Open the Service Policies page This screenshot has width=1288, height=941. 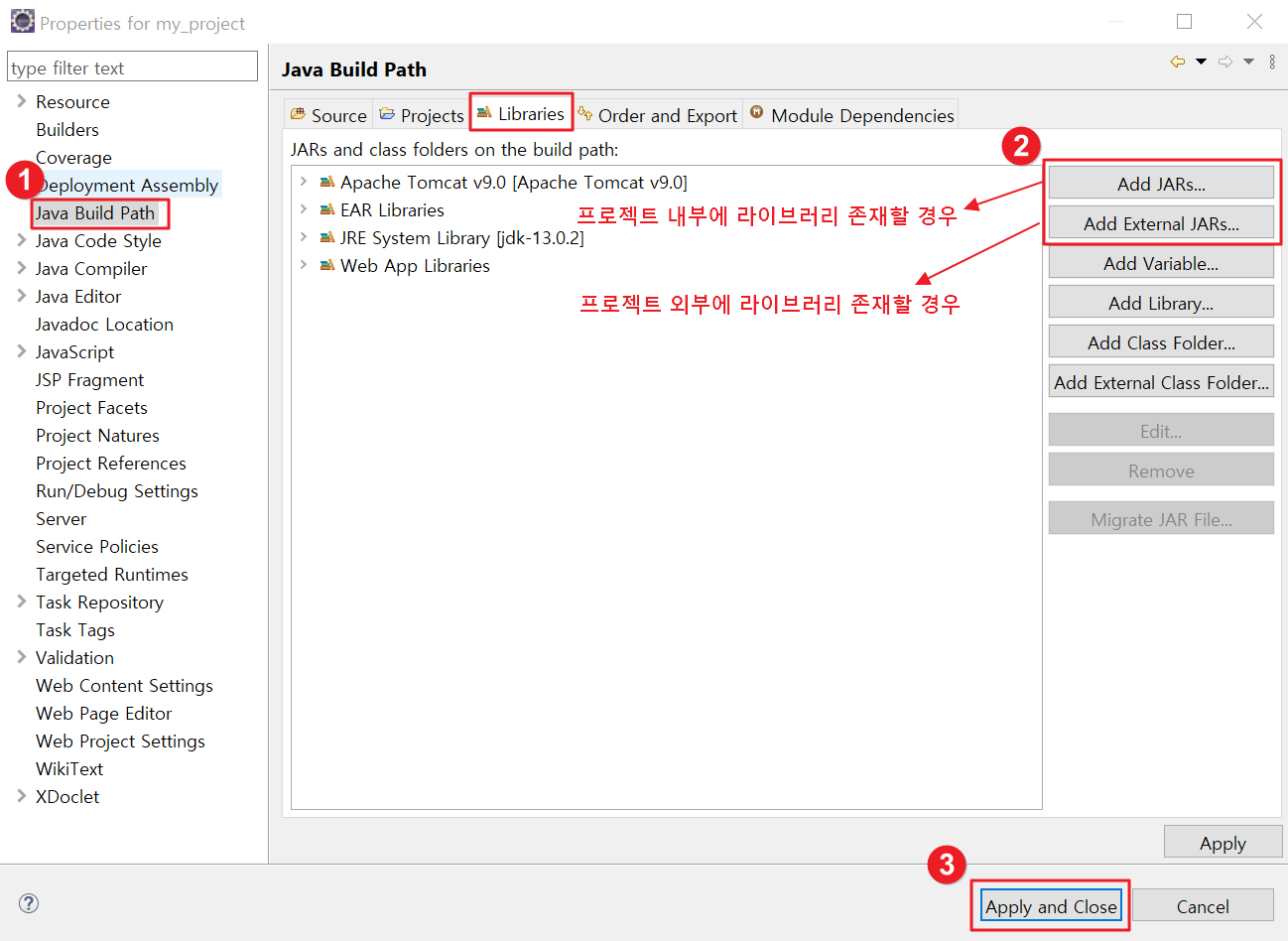coord(97,546)
